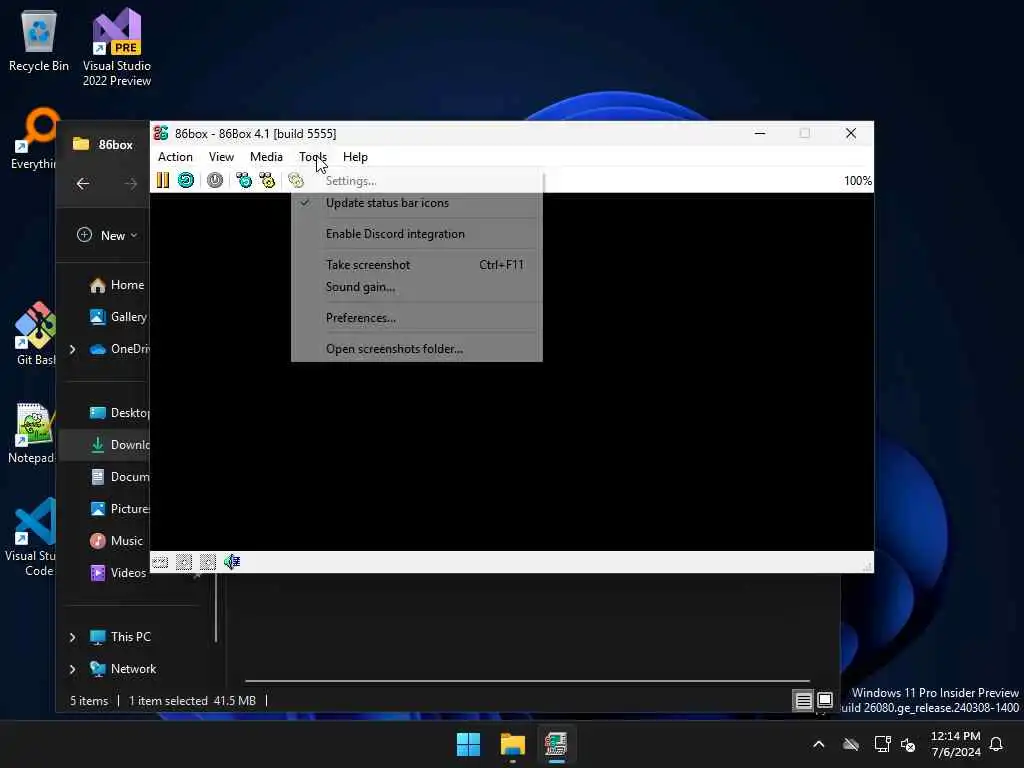Viewport: 1024px width, 768px height.
Task: Click the teal hard reset toolbar icon
Action: tap(186, 180)
